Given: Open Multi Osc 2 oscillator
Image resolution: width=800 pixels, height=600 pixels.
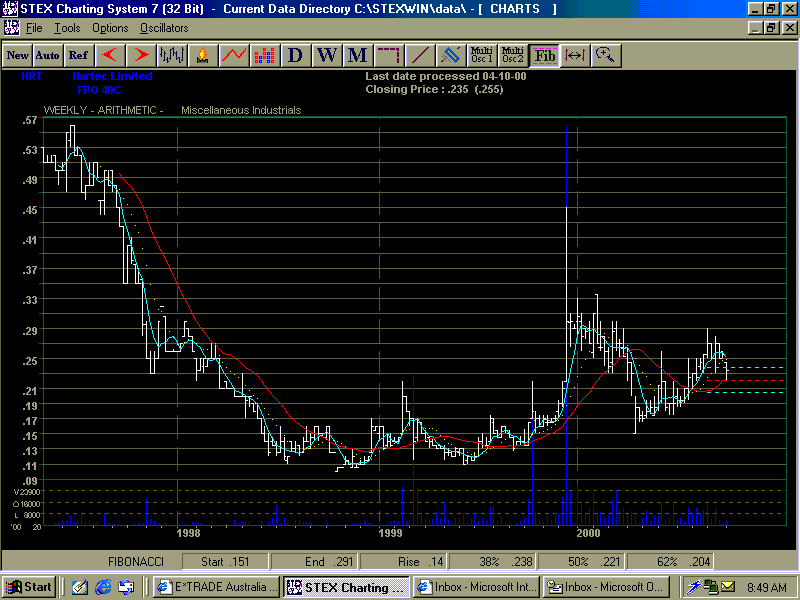Looking at the screenshot, I should pos(513,55).
